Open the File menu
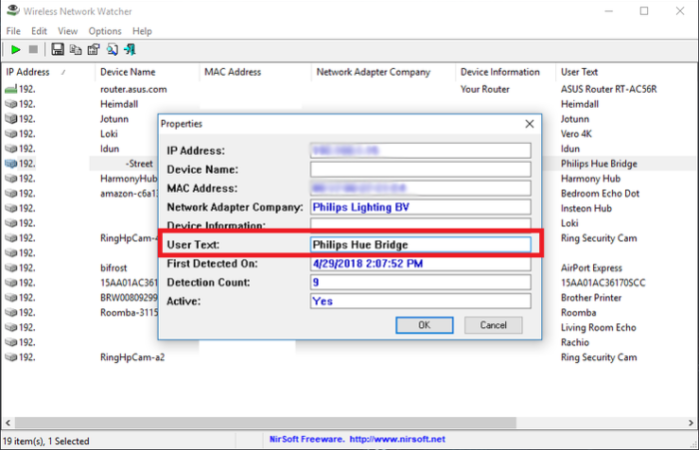The width and height of the screenshot is (699, 450). pos(13,31)
